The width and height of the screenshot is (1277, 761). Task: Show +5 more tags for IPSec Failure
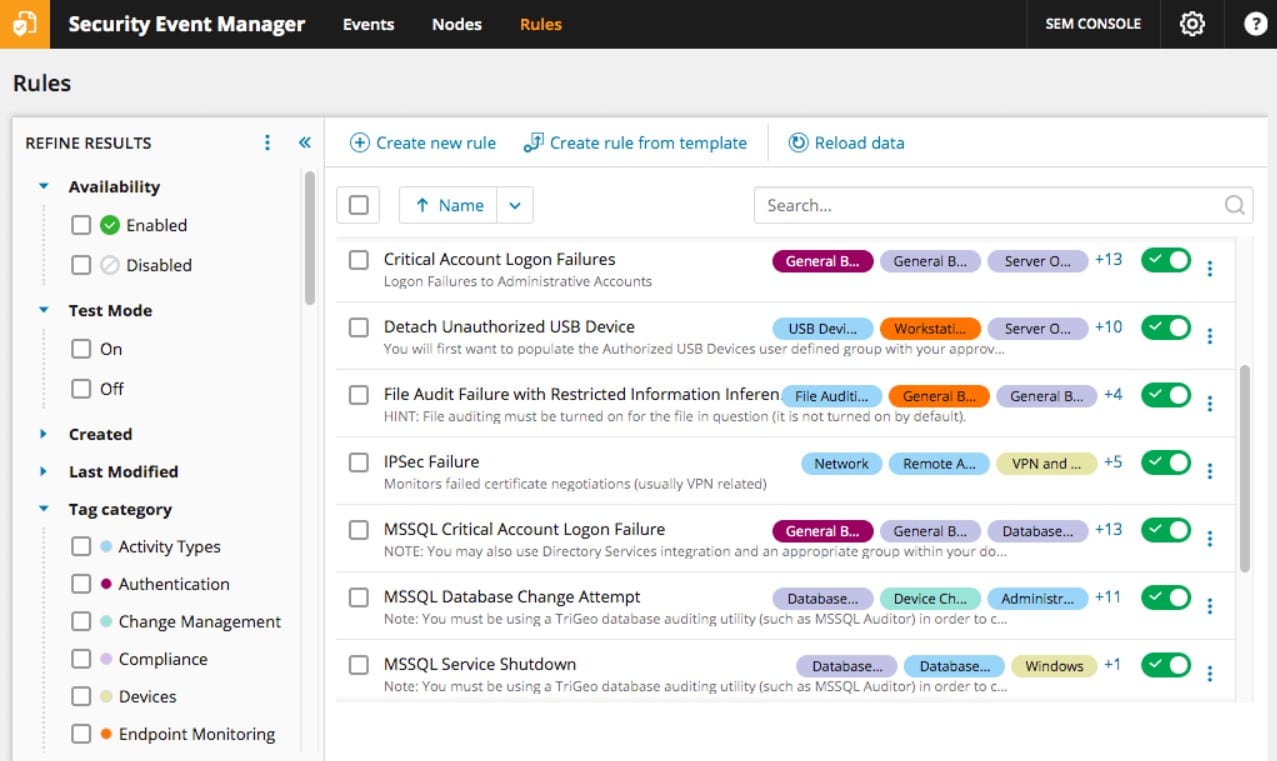click(1113, 462)
